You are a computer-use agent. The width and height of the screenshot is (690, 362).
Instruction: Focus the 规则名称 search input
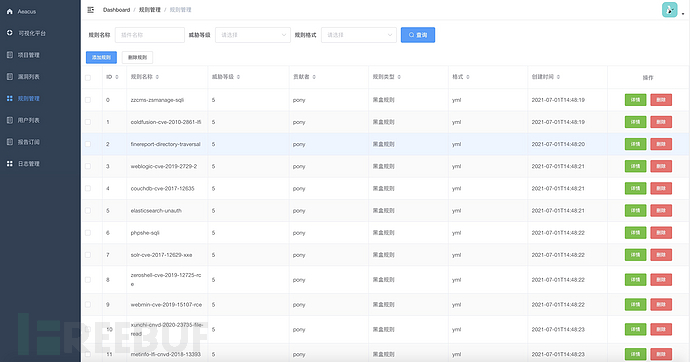pyautogui.click(x=150, y=35)
